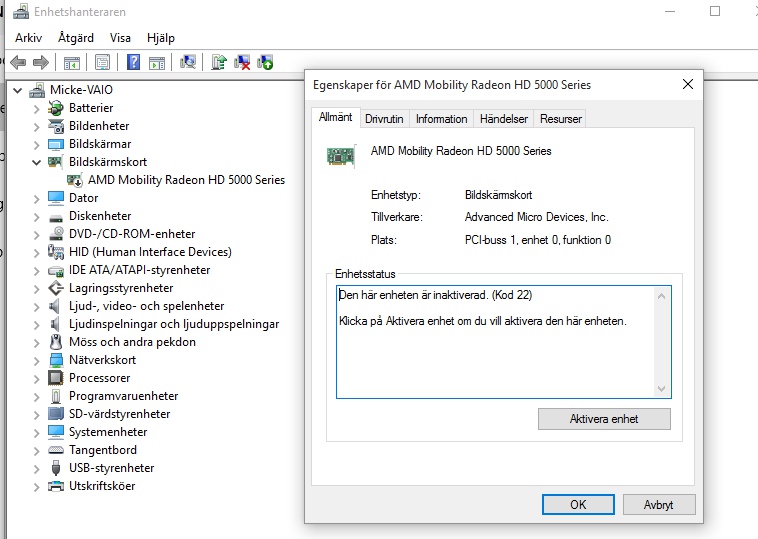Scan for hardware changes via toolbar icon
This screenshot has width=758, height=539.
point(188,62)
